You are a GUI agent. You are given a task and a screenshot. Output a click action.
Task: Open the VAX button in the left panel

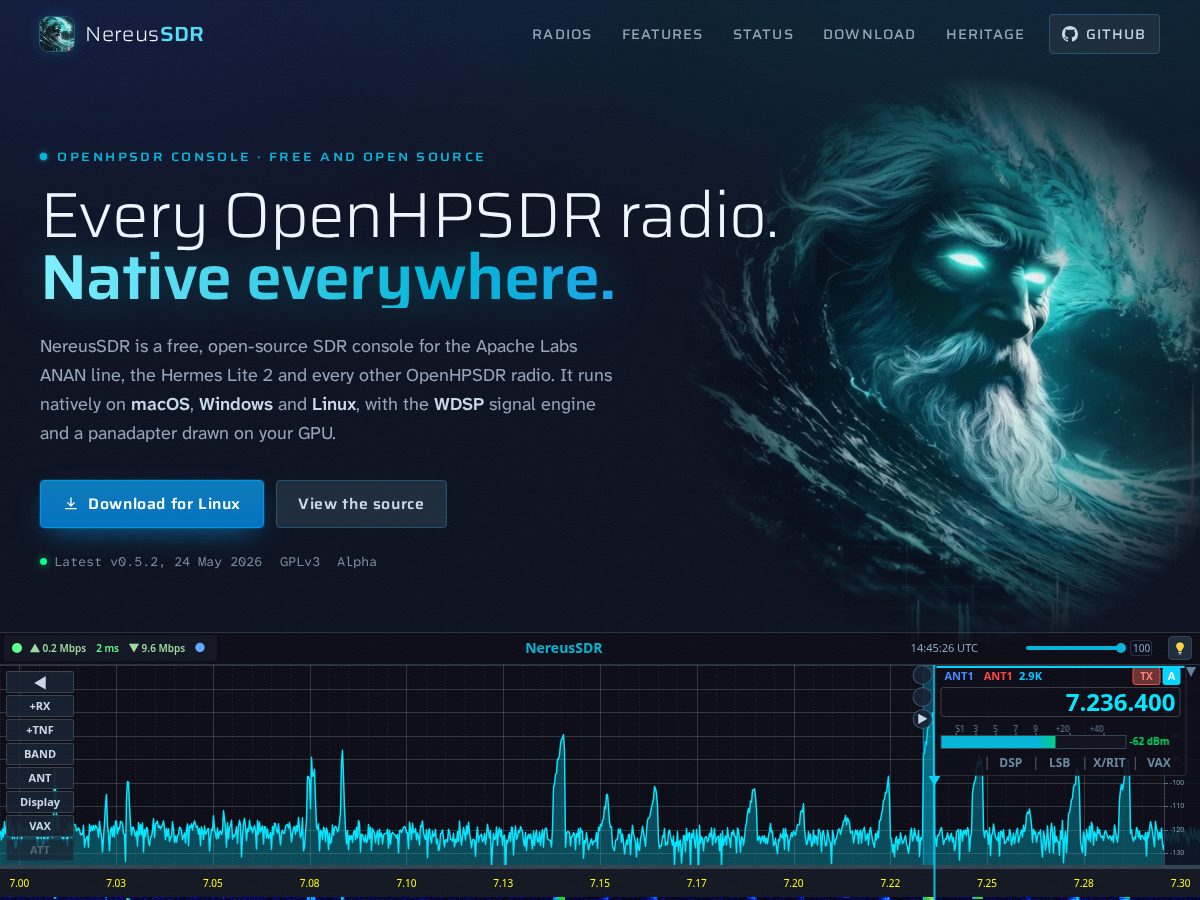[x=40, y=826]
